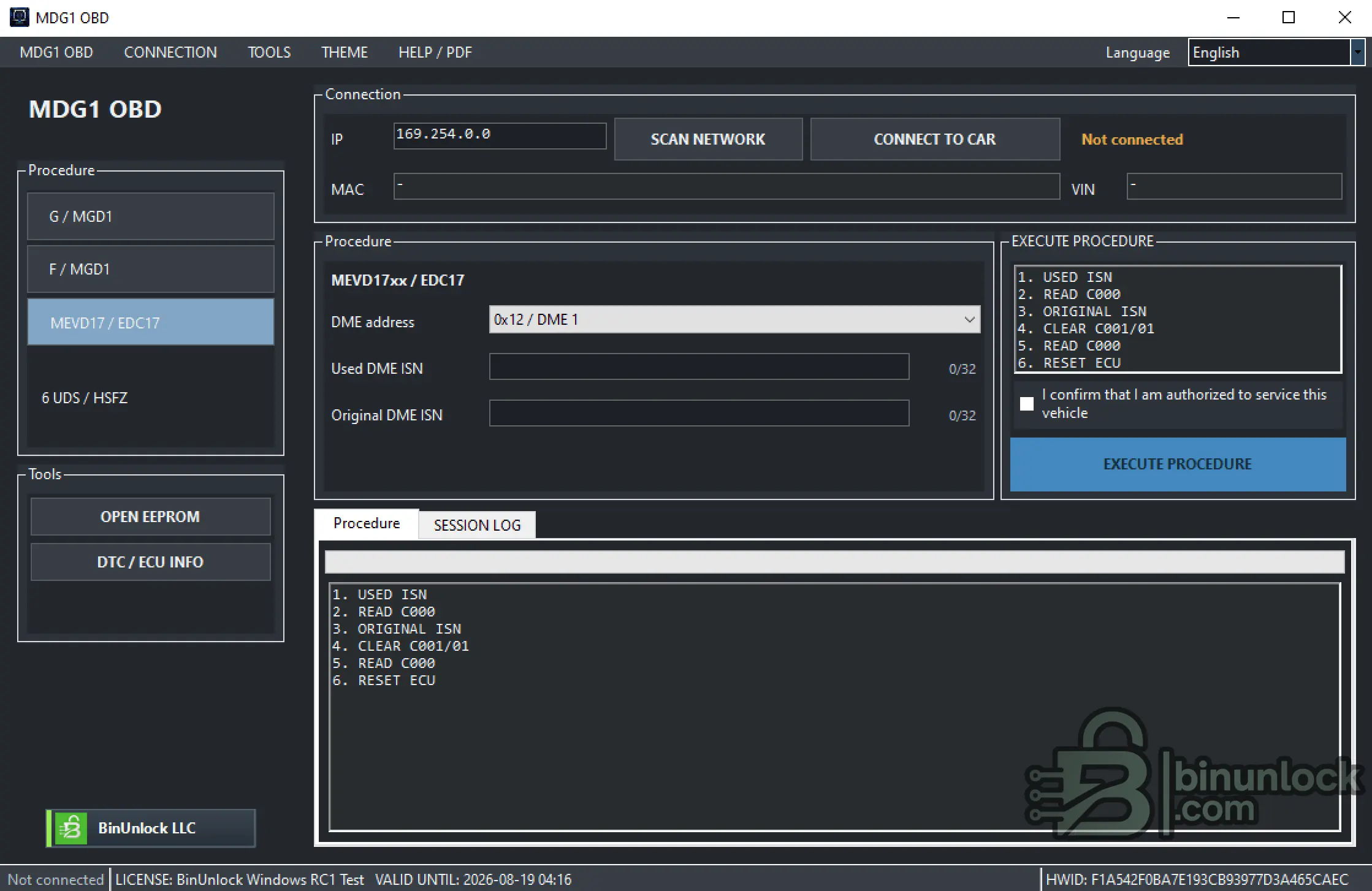Open DTC / ECU INFO tool
This screenshot has width=1372, height=891.
point(150,562)
